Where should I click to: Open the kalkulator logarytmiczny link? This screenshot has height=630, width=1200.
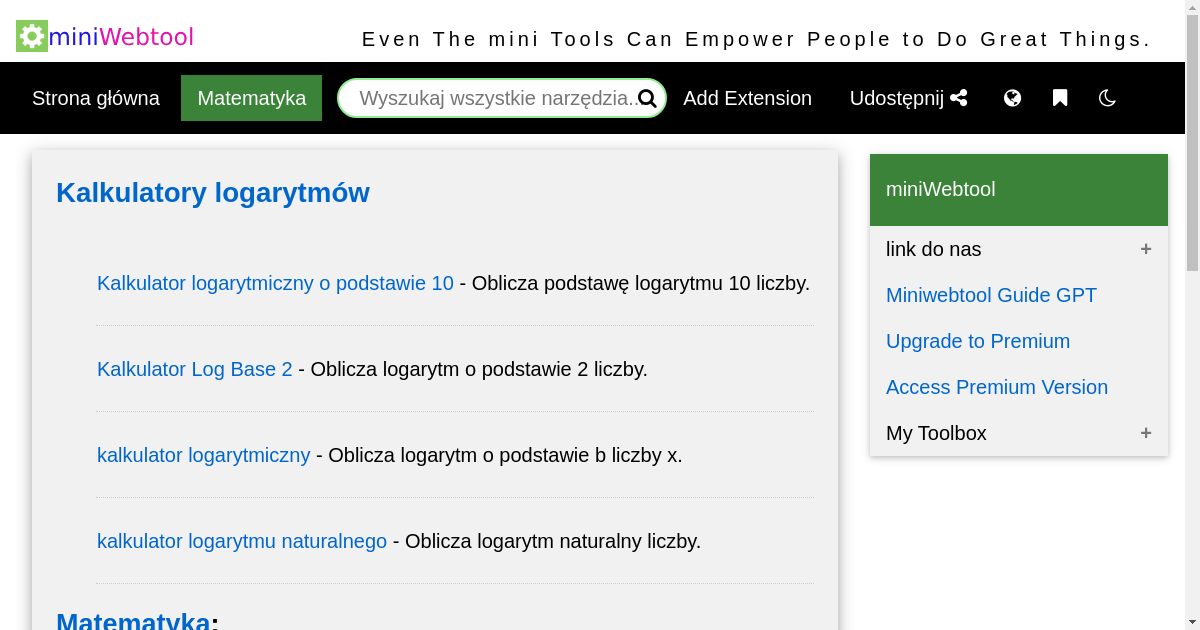click(x=203, y=455)
